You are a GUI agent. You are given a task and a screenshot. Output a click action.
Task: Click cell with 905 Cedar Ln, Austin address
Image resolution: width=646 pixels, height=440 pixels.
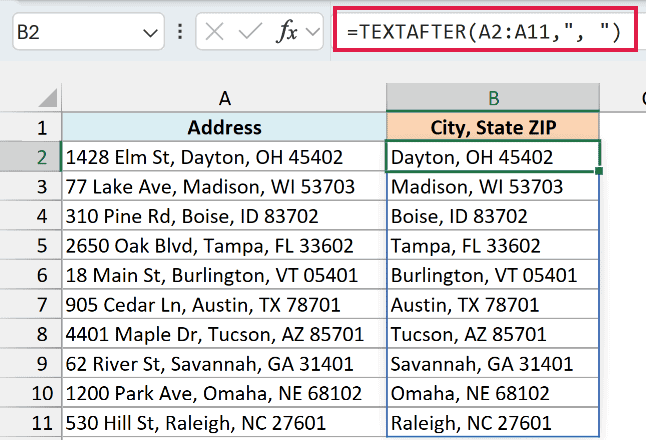click(x=224, y=304)
